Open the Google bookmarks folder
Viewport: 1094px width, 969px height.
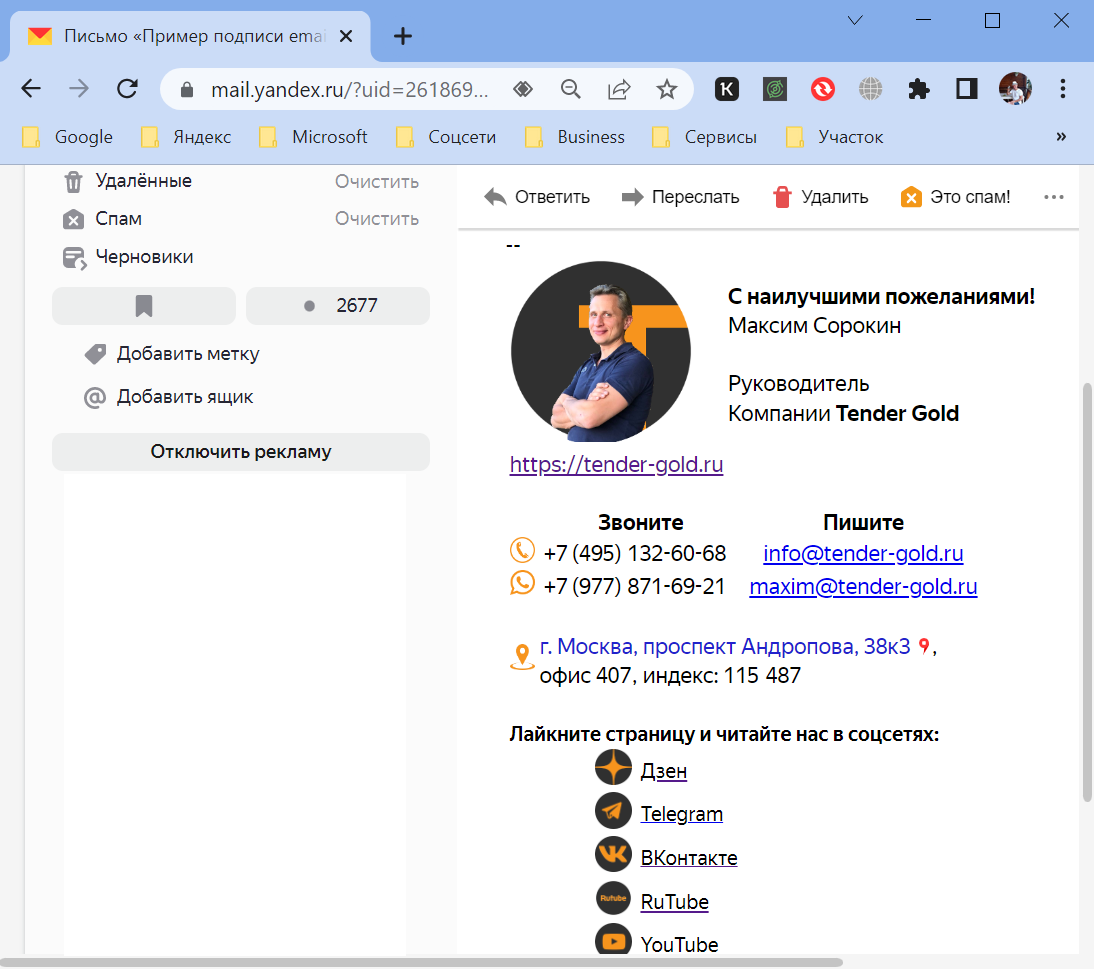68,137
